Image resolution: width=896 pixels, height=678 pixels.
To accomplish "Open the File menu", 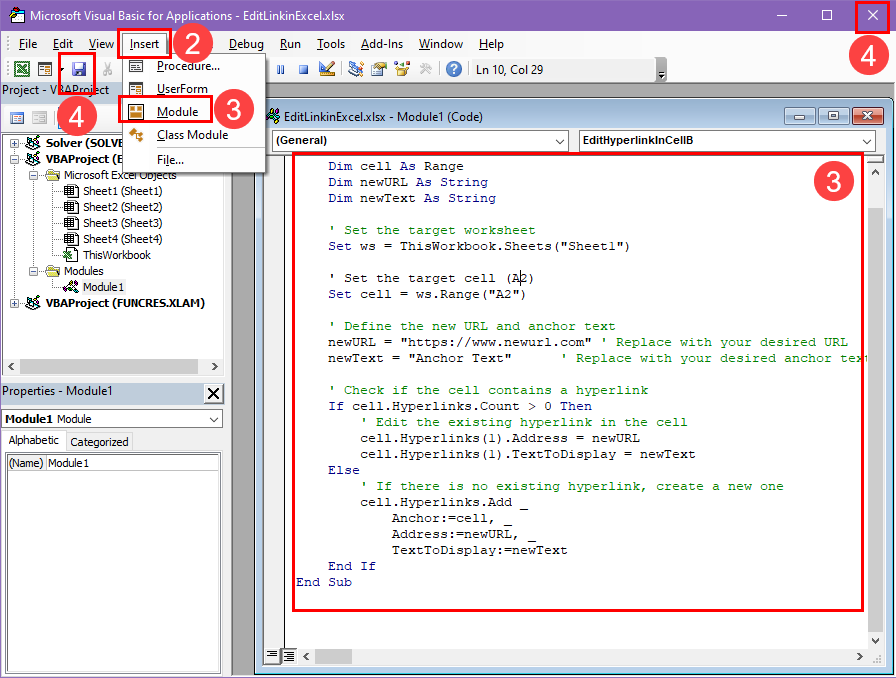I will 27,44.
